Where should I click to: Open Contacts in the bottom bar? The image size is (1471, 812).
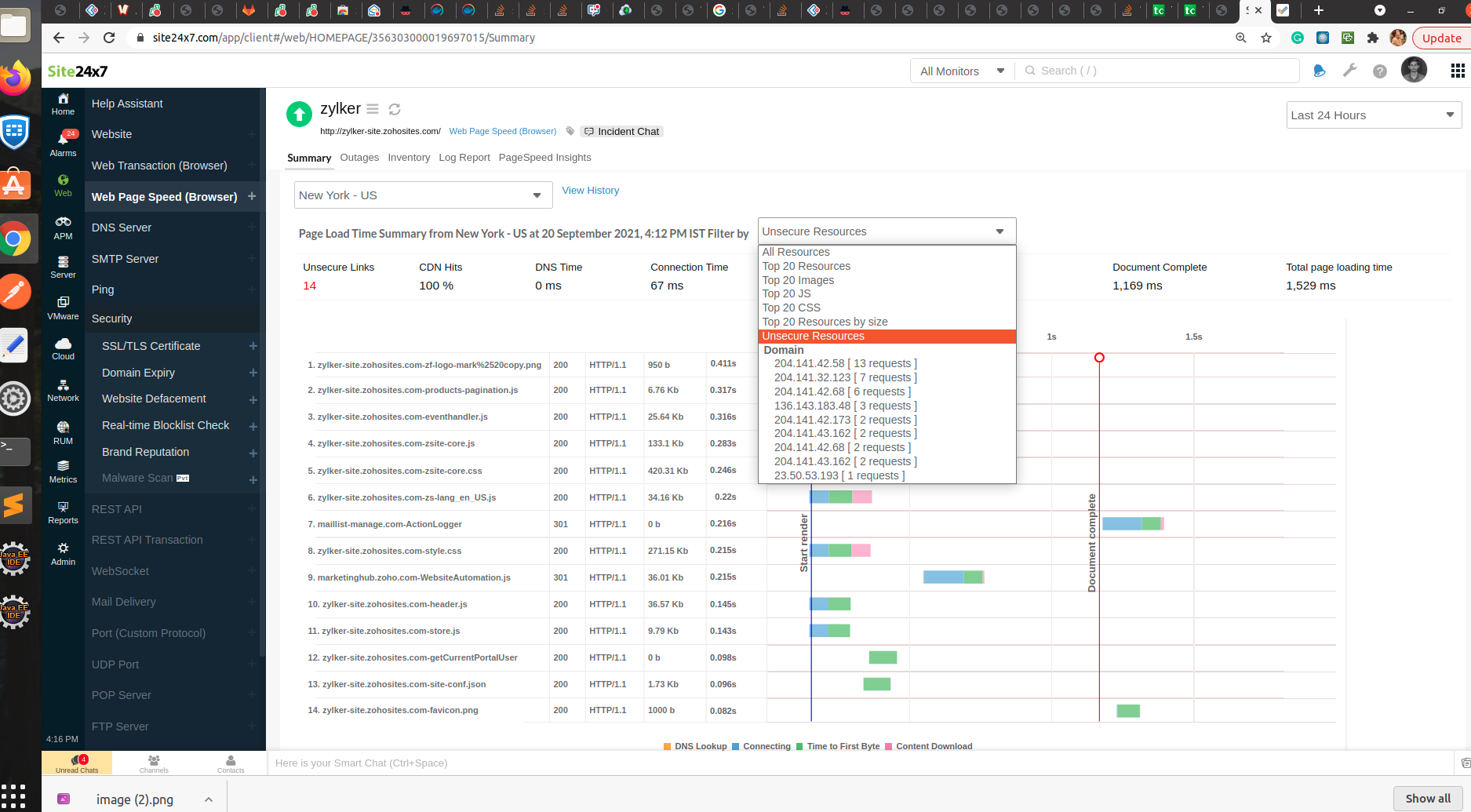(231, 763)
